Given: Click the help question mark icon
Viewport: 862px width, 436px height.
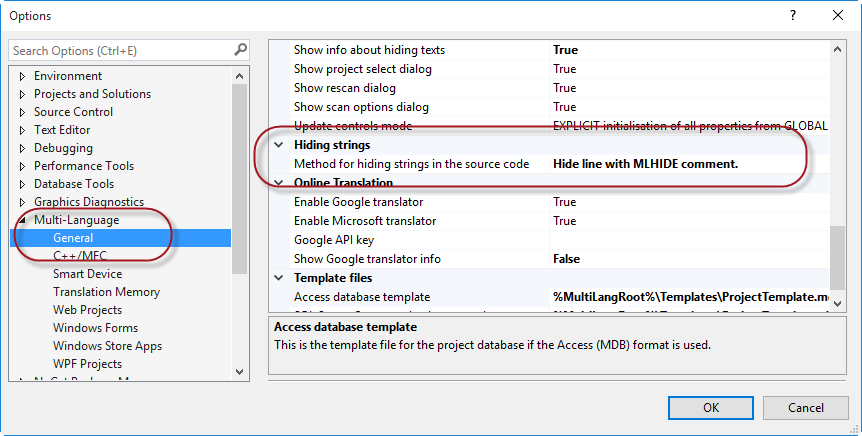Looking at the screenshot, I should click(793, 15).
